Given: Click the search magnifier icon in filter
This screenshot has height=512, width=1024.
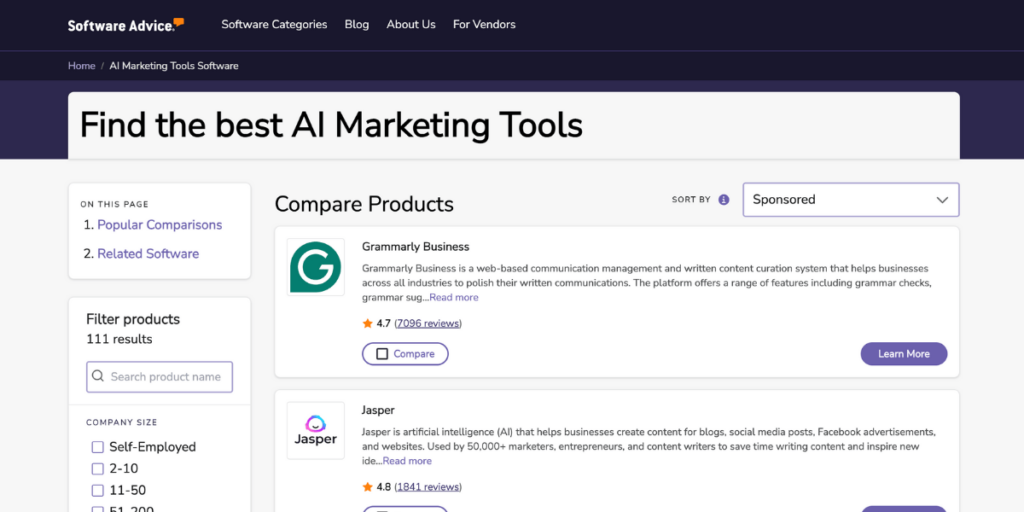Looking at the screenshot, I should 98,377.
